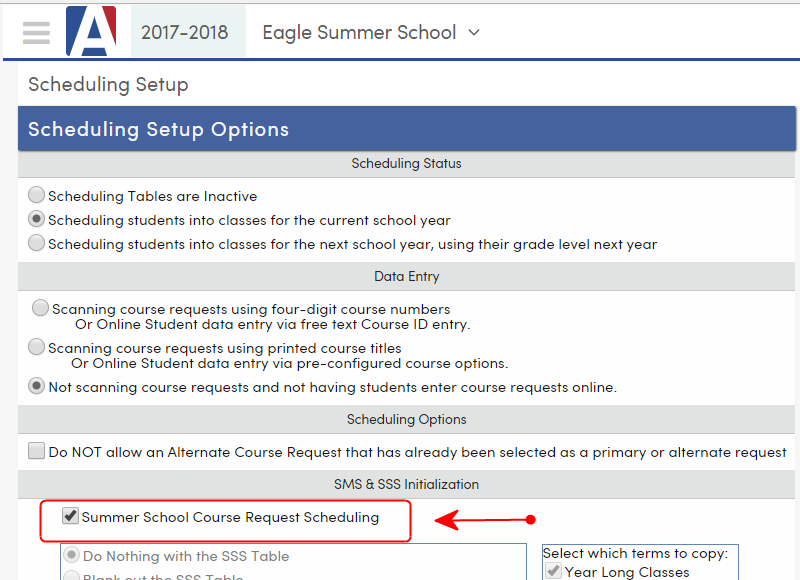The width and height of the screenshot is (800, 580).
Task: Click the Aeries application logo
Action: (91, 31)
